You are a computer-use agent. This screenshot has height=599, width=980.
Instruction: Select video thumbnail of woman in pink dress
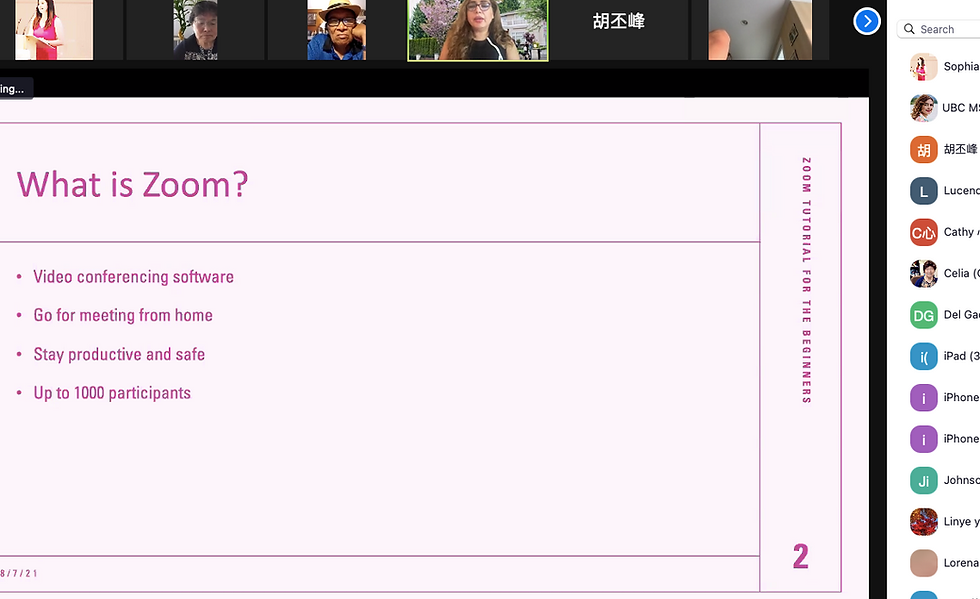(x=54, y=30)
